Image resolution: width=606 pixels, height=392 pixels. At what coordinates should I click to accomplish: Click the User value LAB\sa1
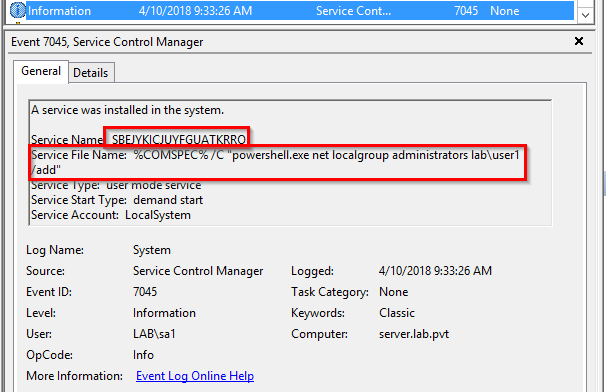(154, 334)
